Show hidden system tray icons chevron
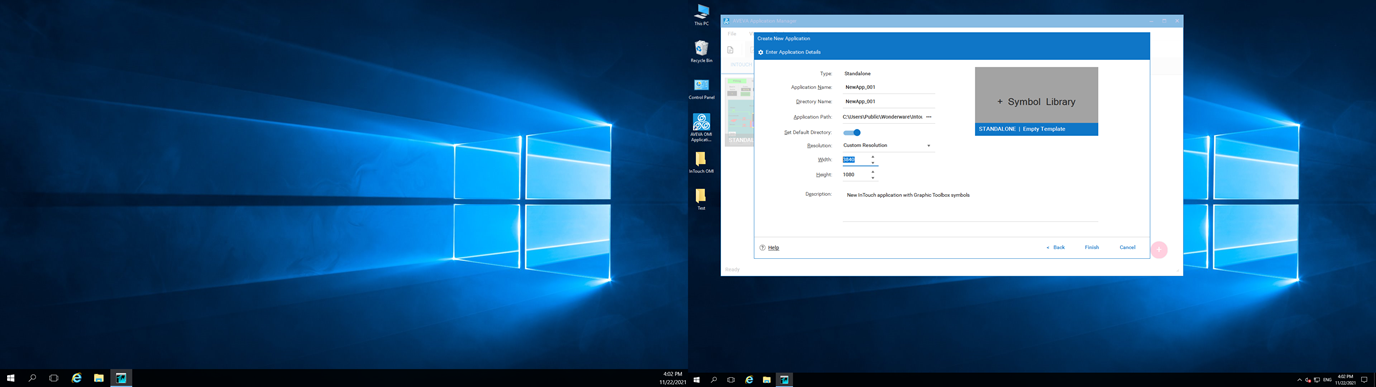1376x387 pixels. tap(1299, 380)
